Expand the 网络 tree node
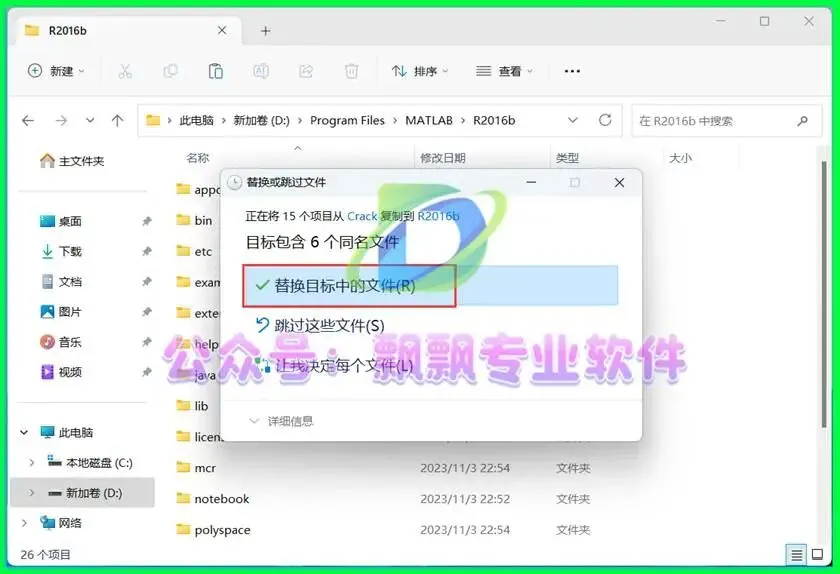This screenshot has height=574, width=840. pyautogui.click(x=24, y=523)
